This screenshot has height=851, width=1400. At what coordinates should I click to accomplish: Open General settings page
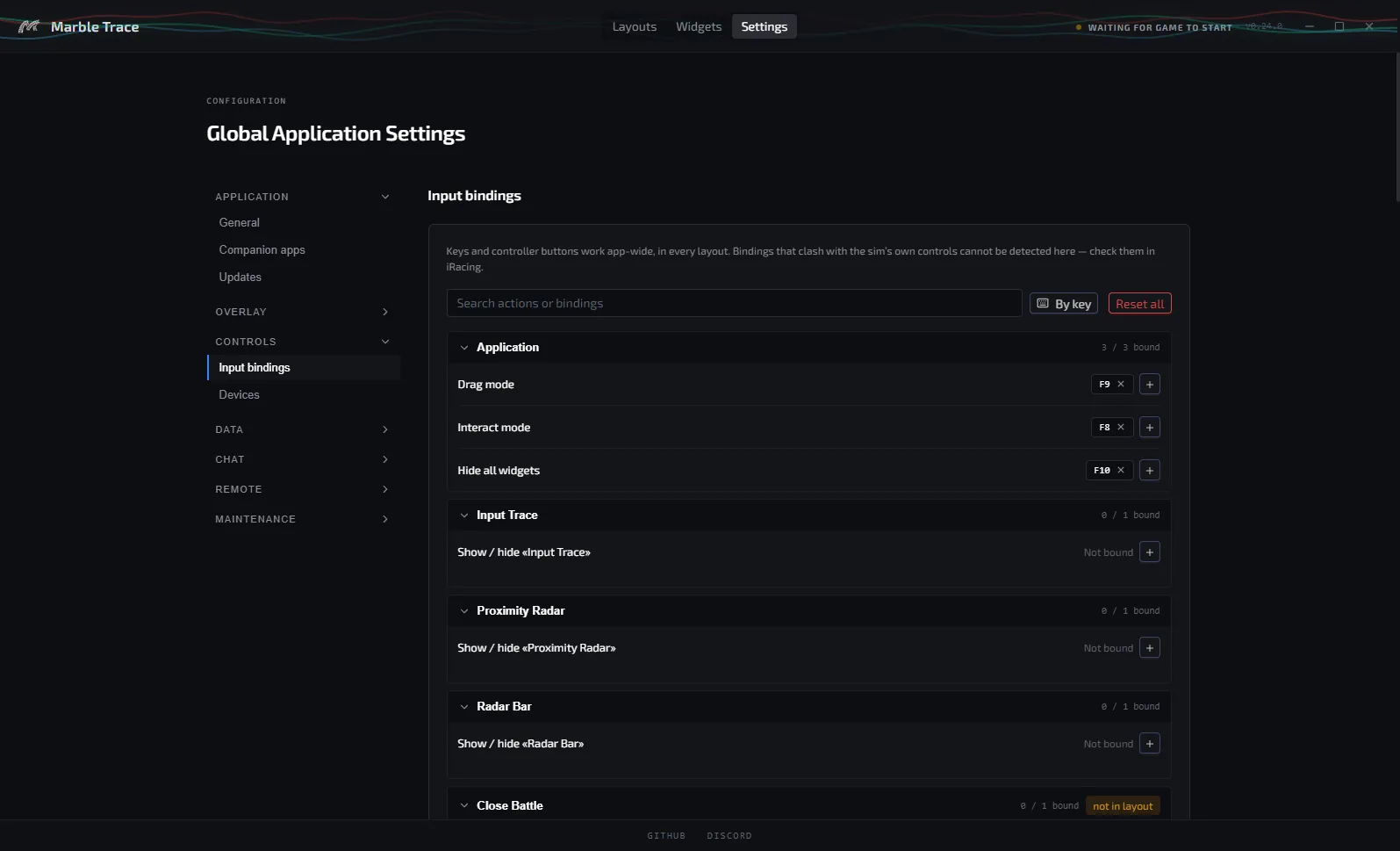tap(303, 222)
